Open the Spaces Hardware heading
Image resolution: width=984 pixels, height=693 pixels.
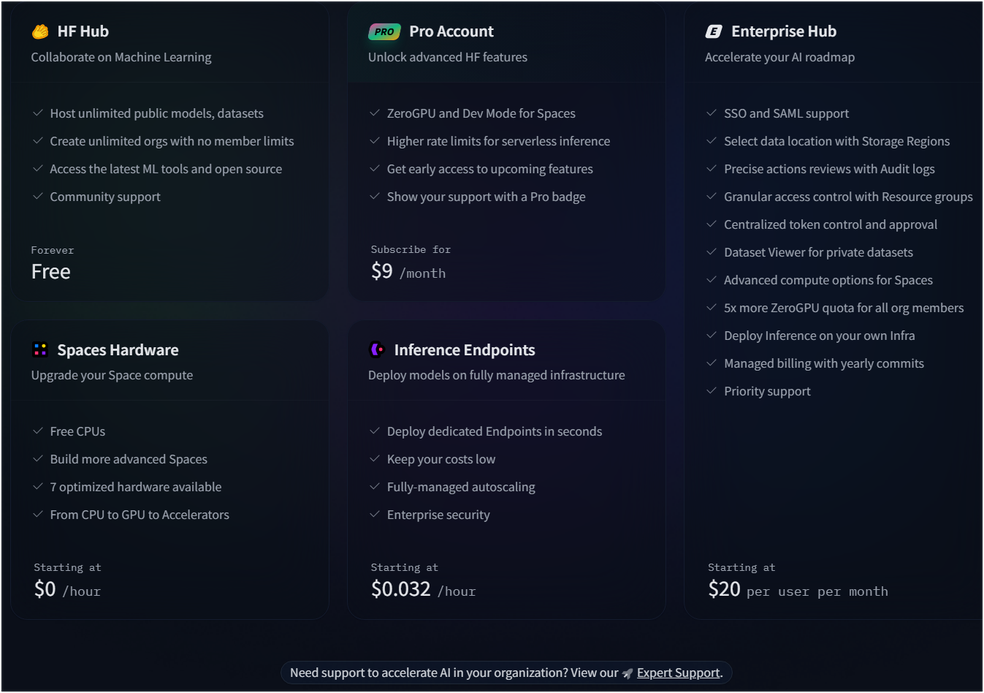point(118,350)
